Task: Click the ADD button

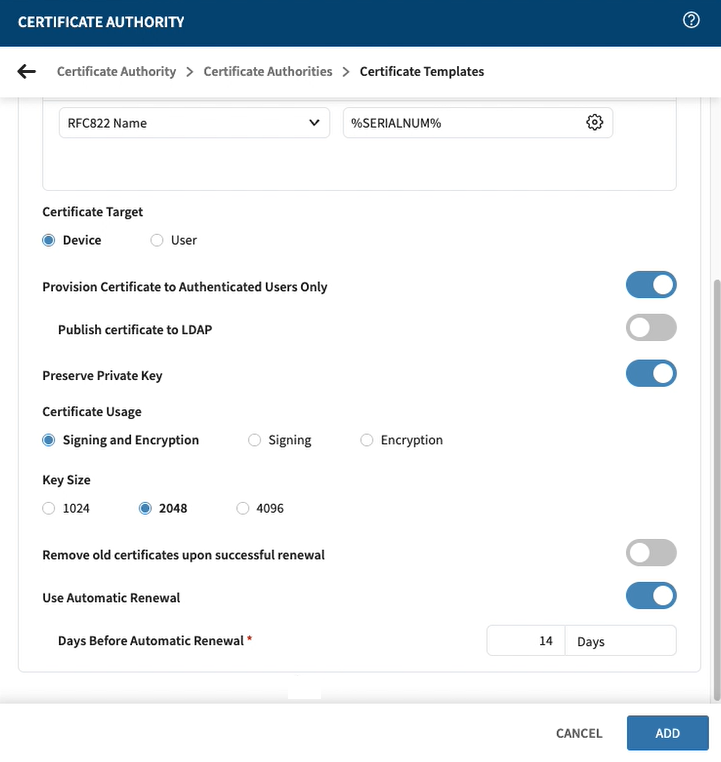Action: coord(667,733)
